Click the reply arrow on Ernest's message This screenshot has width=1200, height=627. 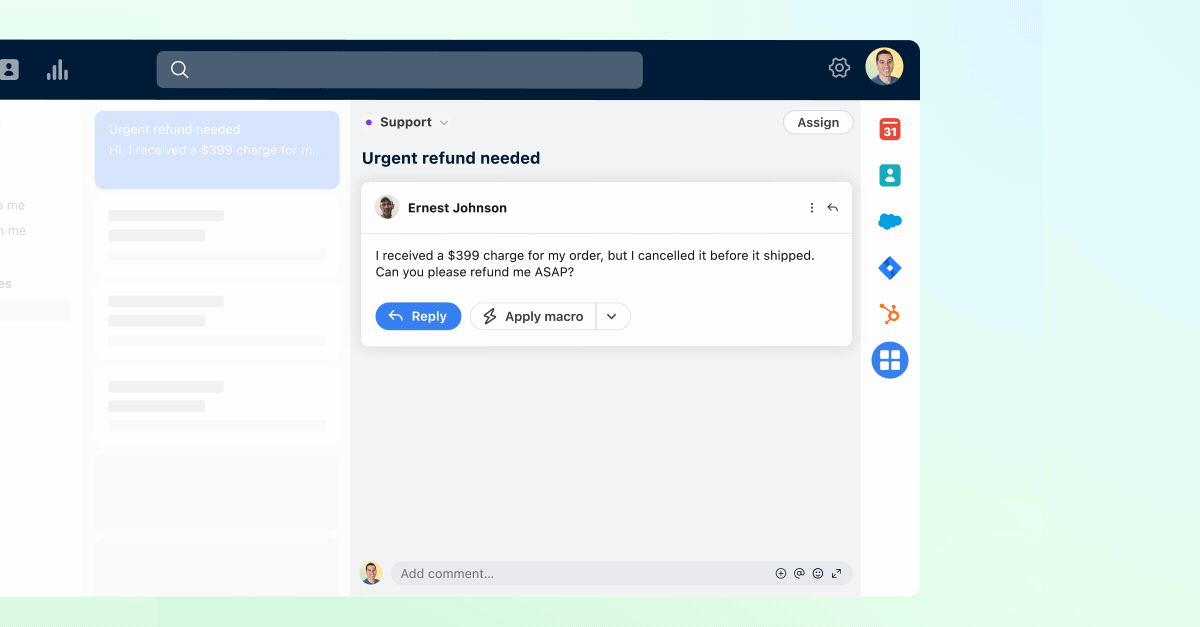[x=833, y=207]
